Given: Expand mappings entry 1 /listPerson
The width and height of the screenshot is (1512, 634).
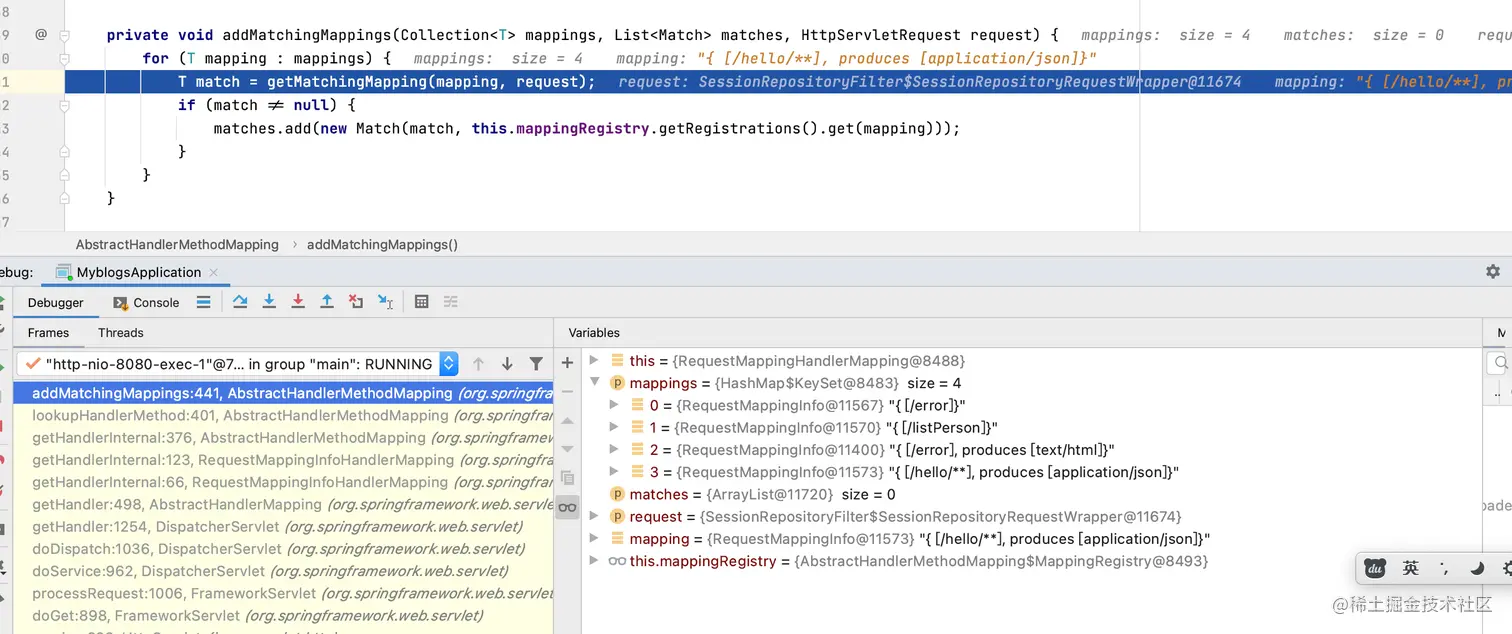Looking at the screenshot, I should [614, 427].
